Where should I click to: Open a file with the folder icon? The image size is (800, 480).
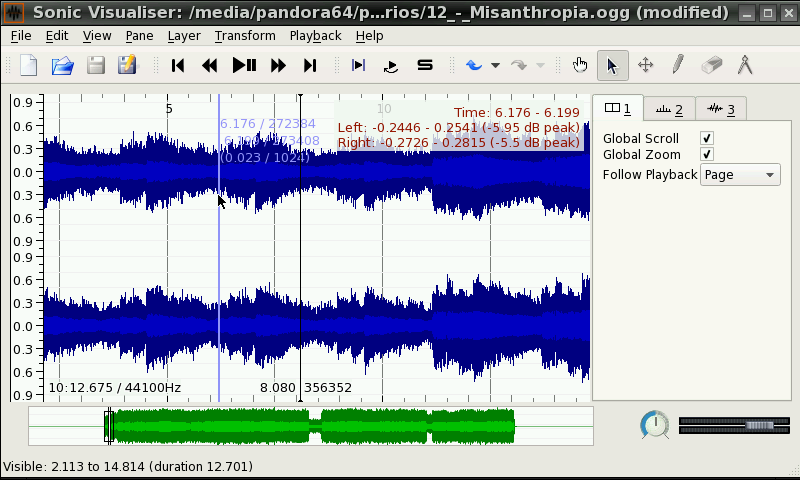[62, 66]
